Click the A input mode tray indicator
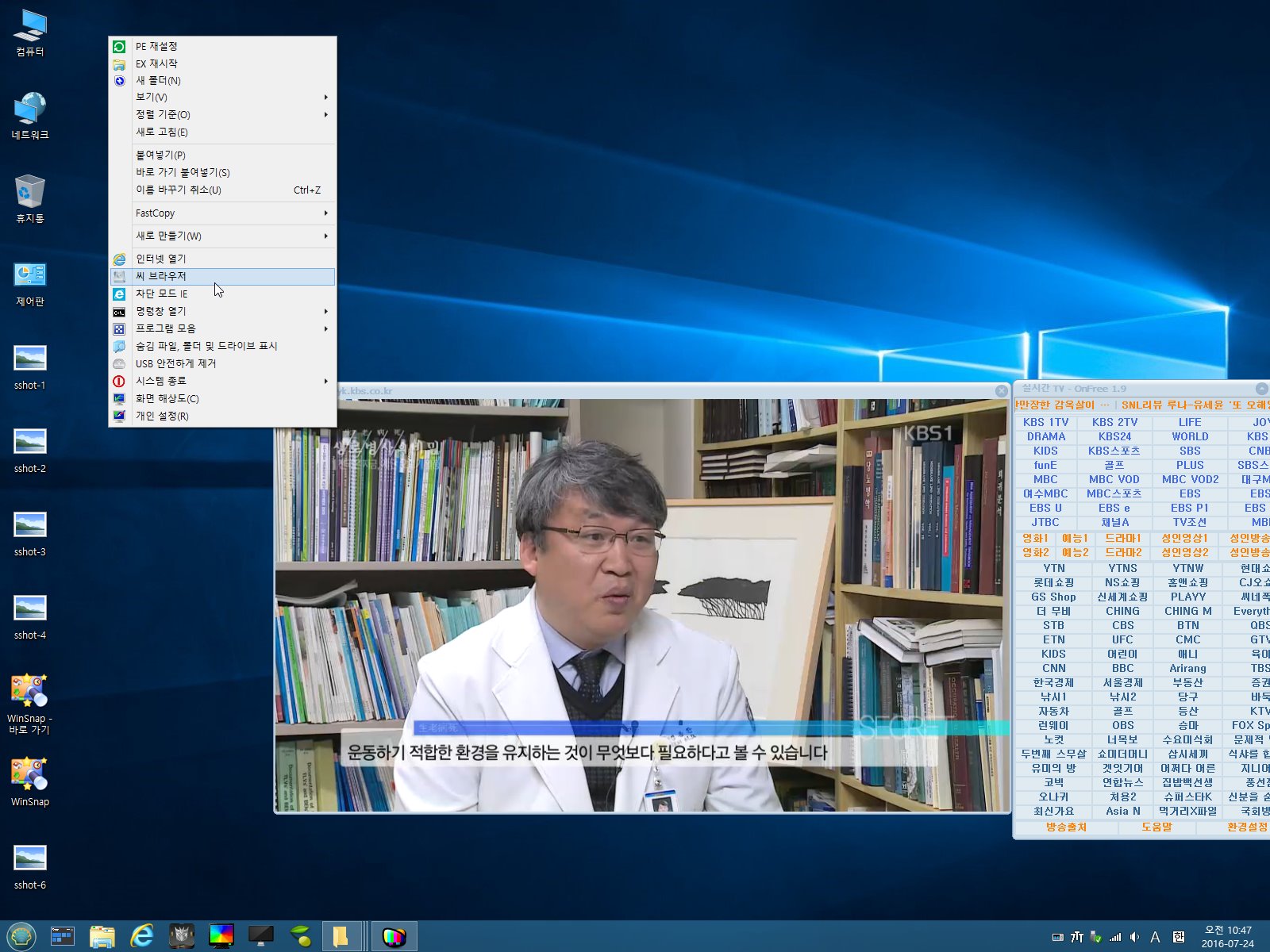Screen dimensions: 1270x952 tap(1156, 937)
